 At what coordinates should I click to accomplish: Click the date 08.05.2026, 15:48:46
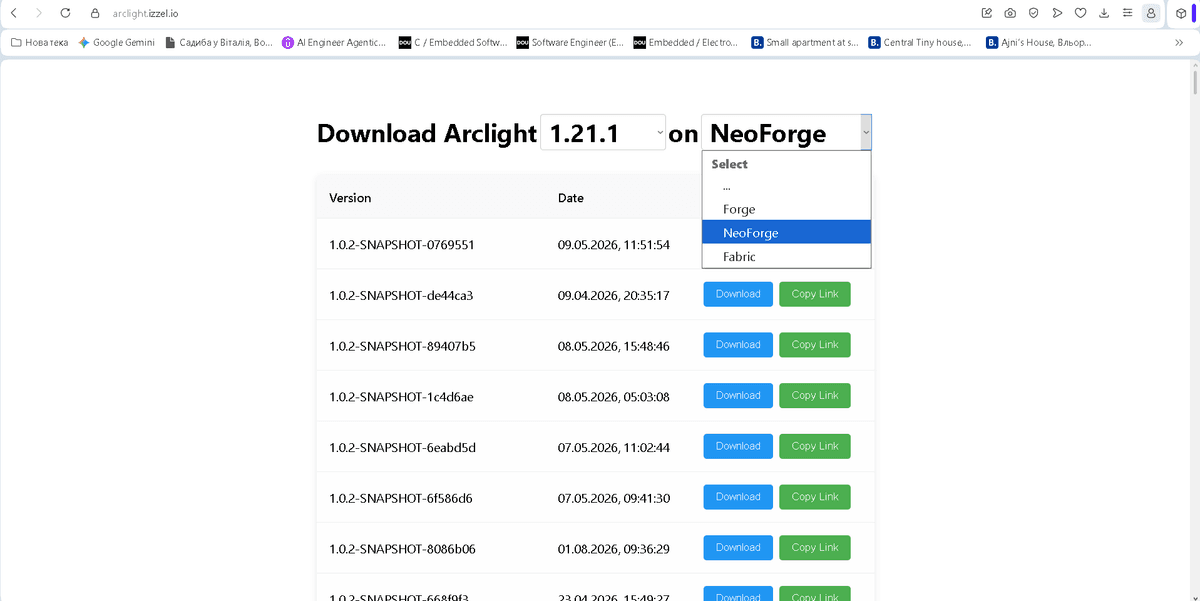[x=614, y=346]
